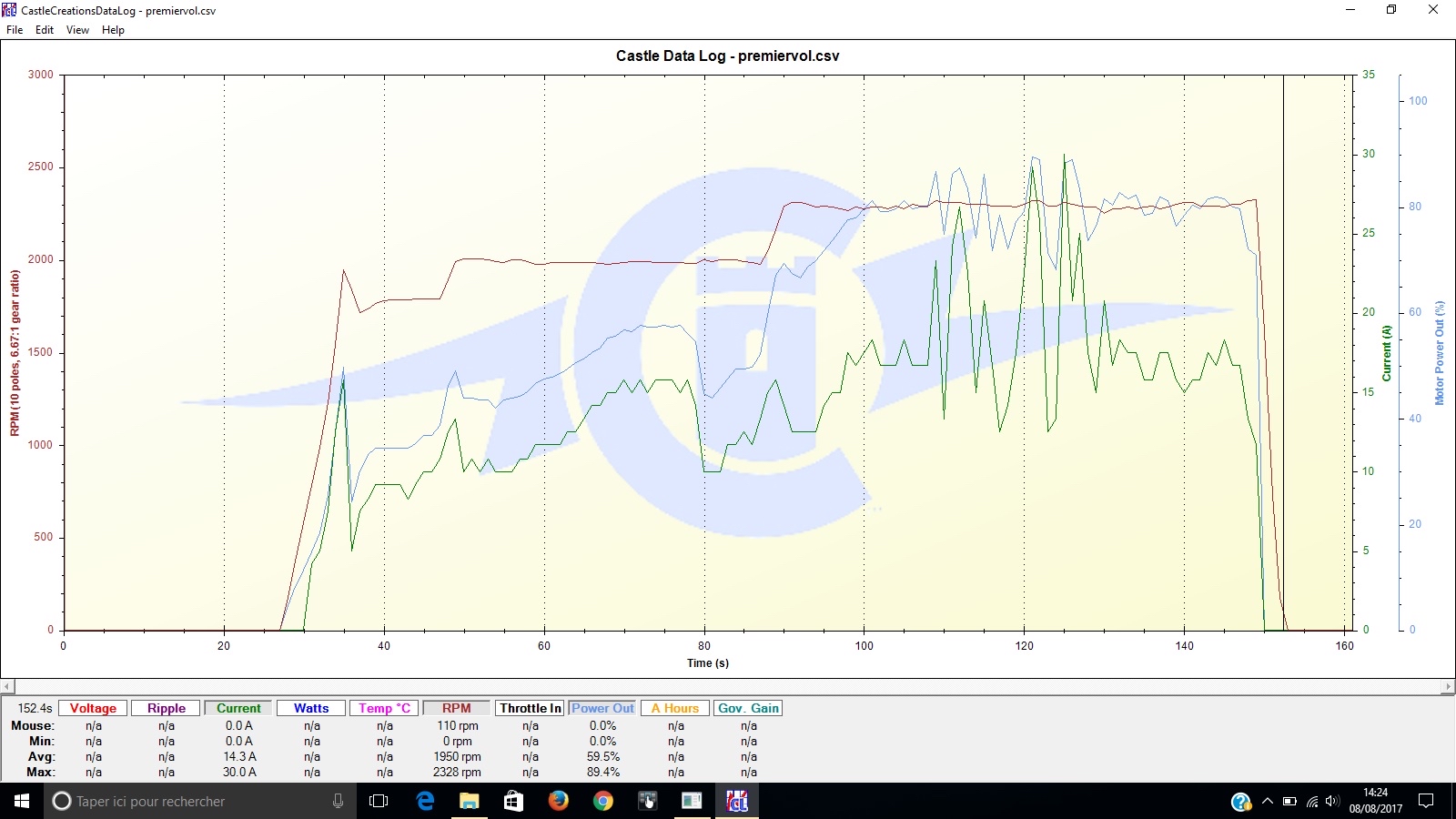Click the Max RPM value '2328 rpm'
The image size is (1456, 819).
[457, 772]
